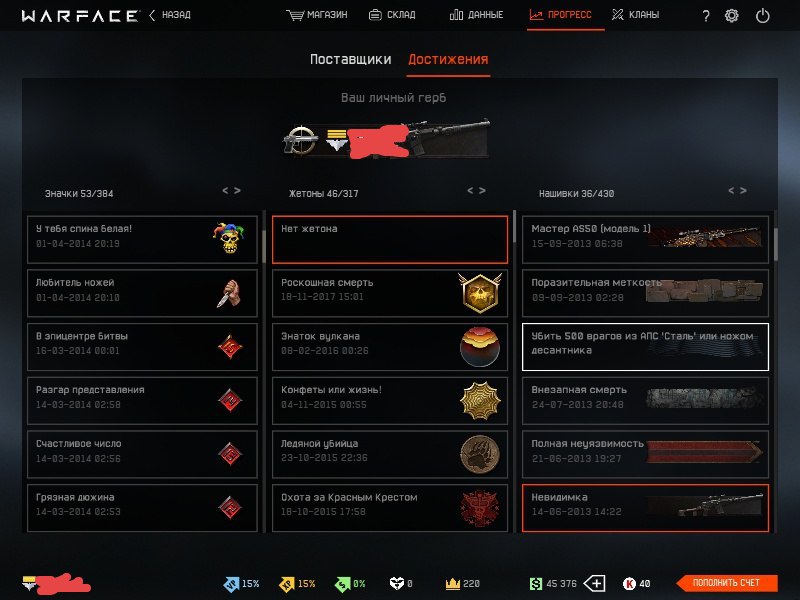The image size is (800, 600).
Task: Go to previous page of Жетоны
Action: [470, 190]
